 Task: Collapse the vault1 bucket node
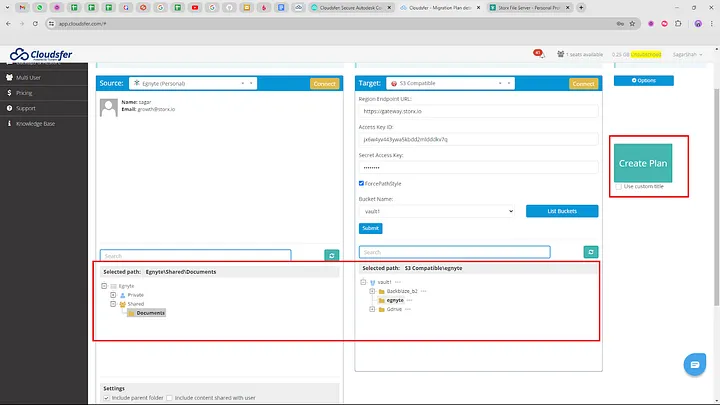(x=363, y=282)
